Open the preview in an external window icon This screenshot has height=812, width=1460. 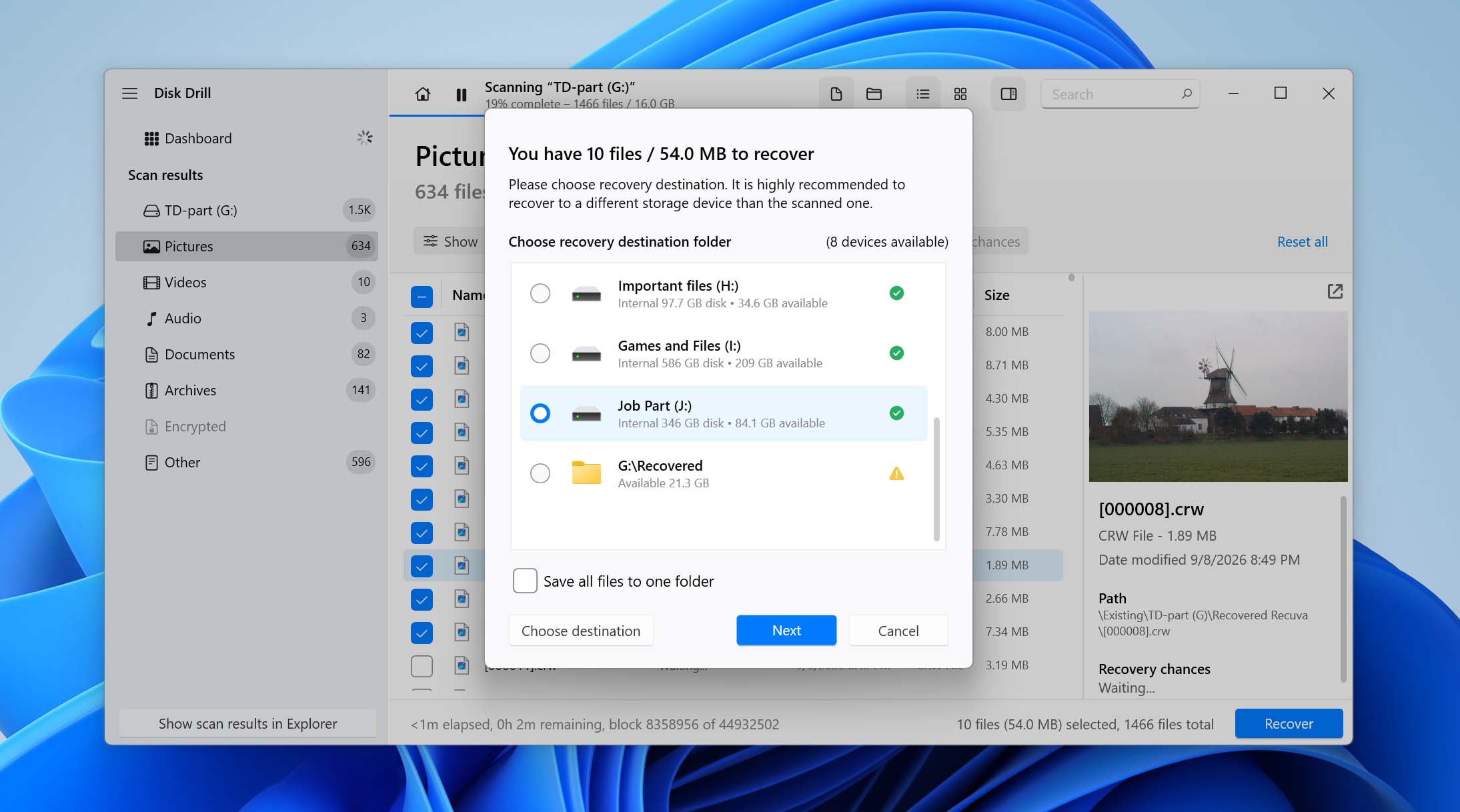click(x=1335, y=291)
